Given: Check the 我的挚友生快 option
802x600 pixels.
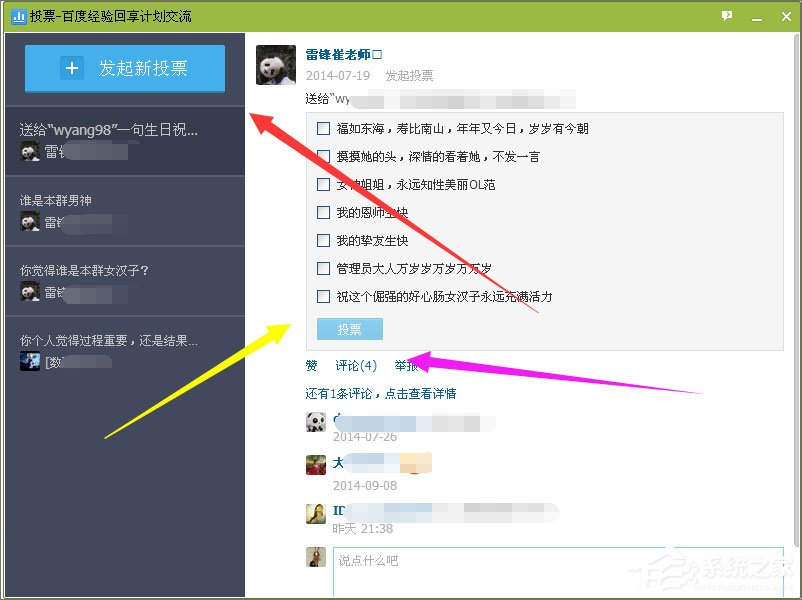Looking at the screenshot, I should coord(323,241).
